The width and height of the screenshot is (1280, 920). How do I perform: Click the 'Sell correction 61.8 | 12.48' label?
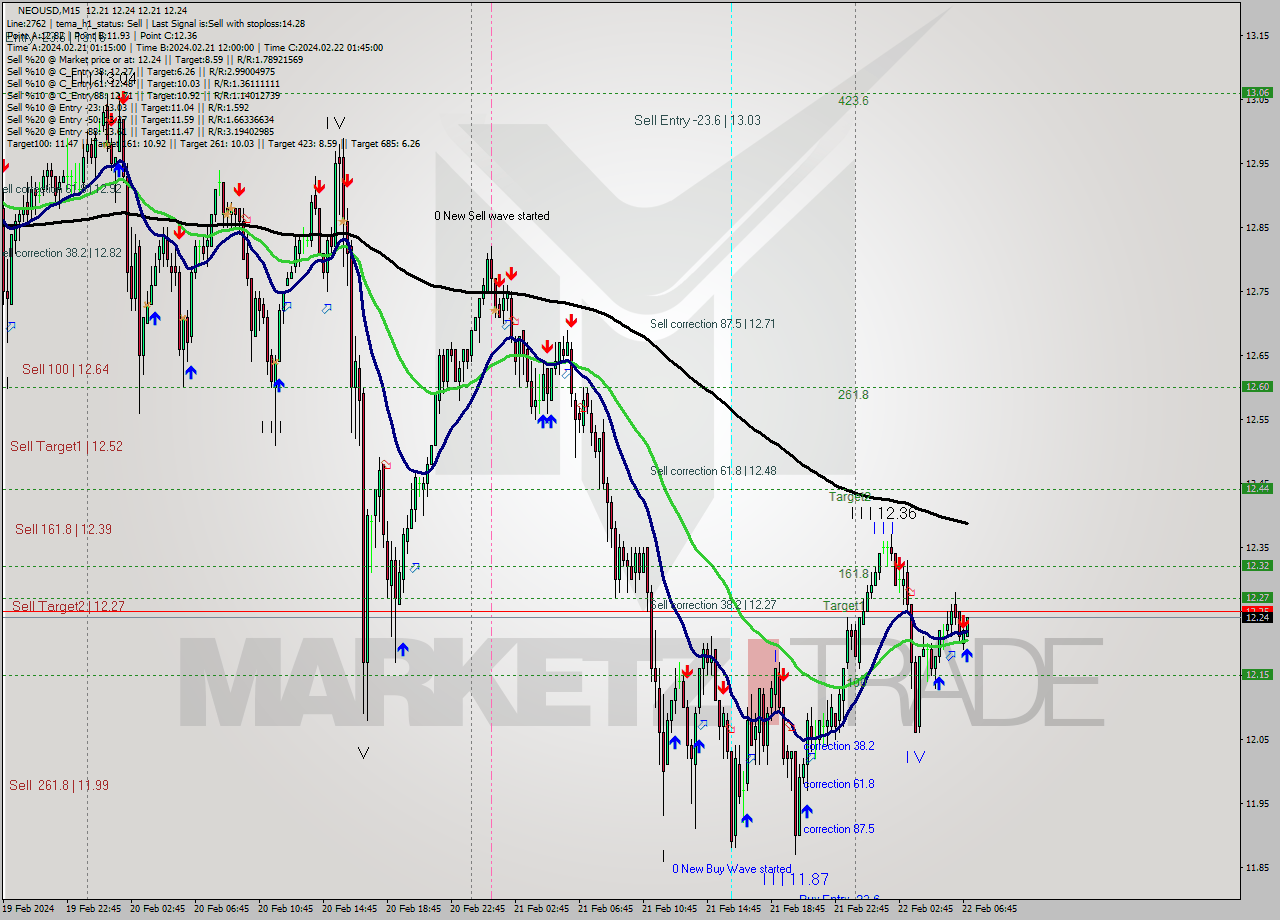[712, 471]
